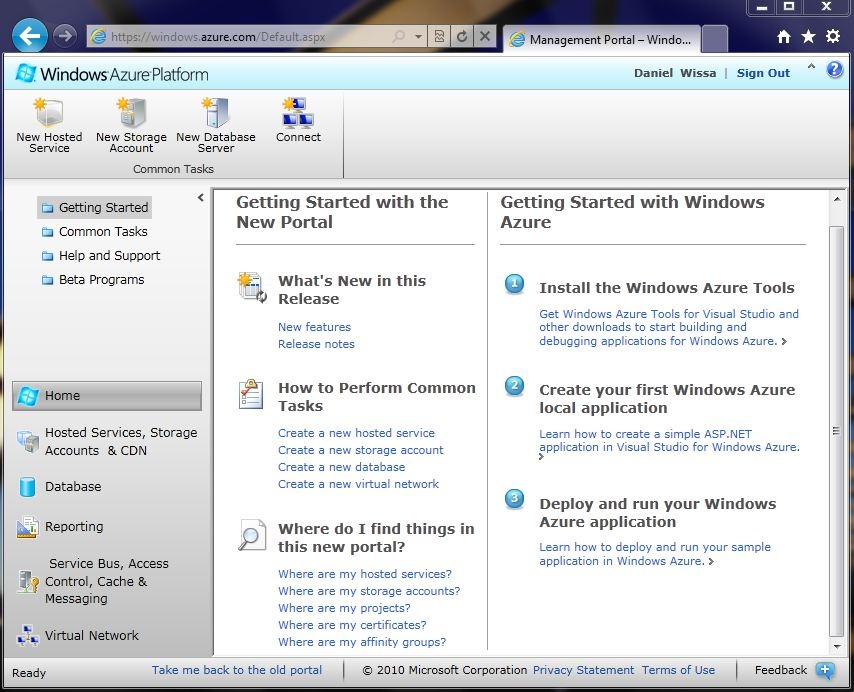
Task: Collapse the ribbon with the up caret
Action: coord(811,67)
